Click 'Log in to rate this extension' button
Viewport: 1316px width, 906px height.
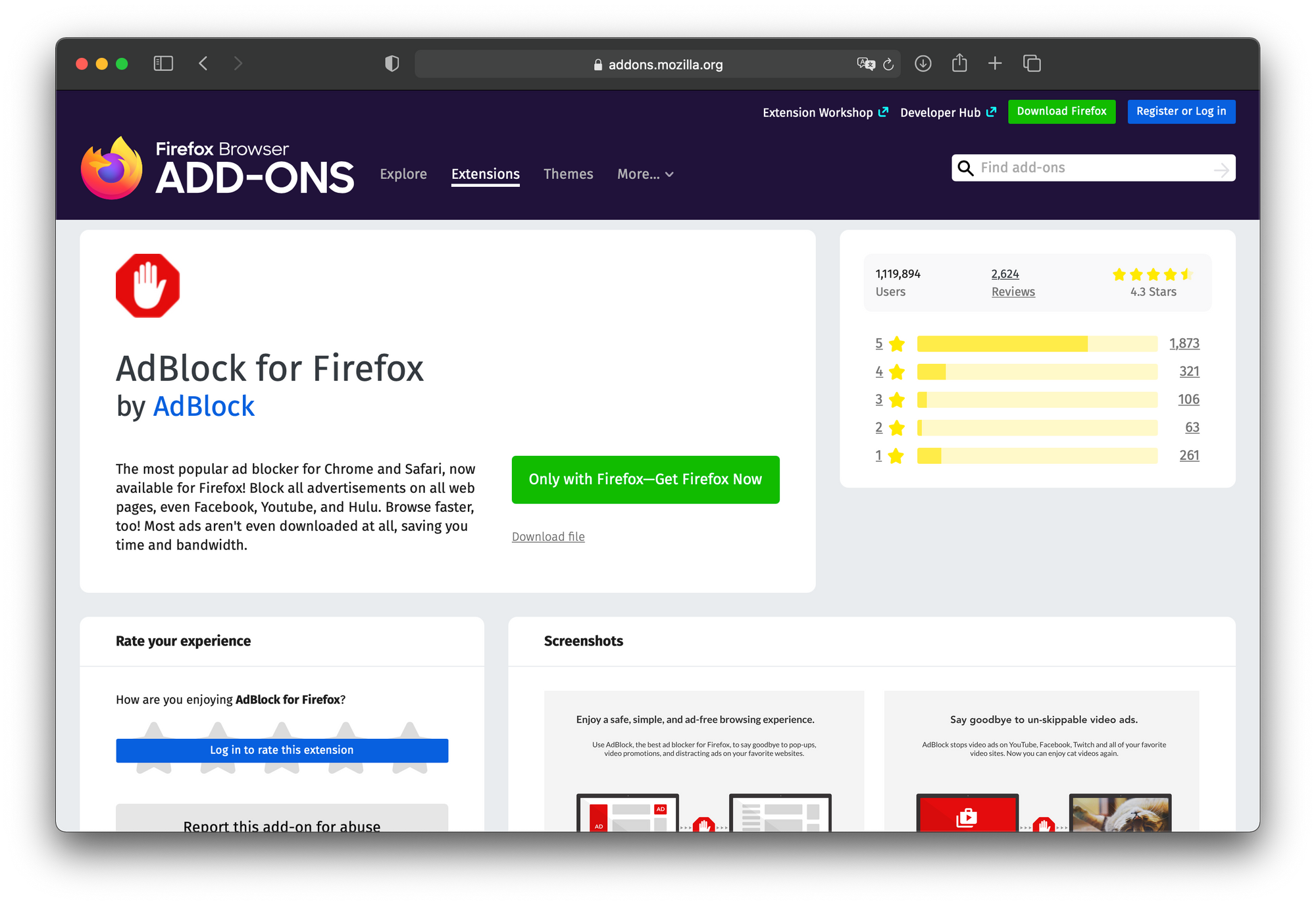[282, 749]
